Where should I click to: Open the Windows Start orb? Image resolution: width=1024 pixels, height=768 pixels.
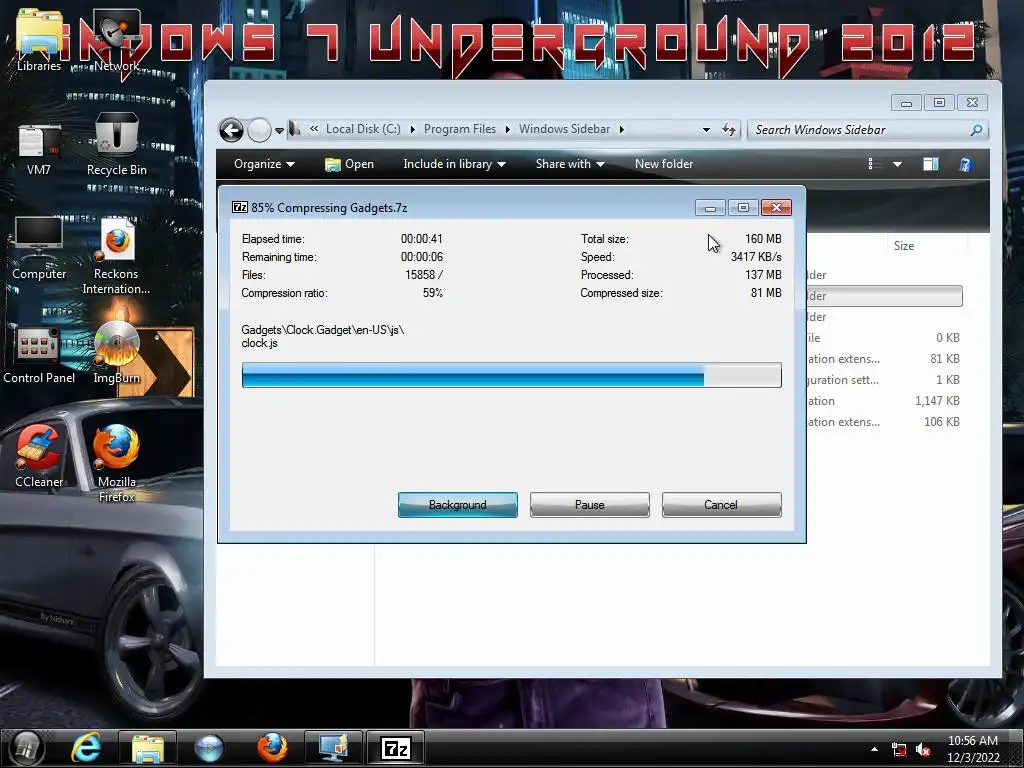click(x=26, y=748)
